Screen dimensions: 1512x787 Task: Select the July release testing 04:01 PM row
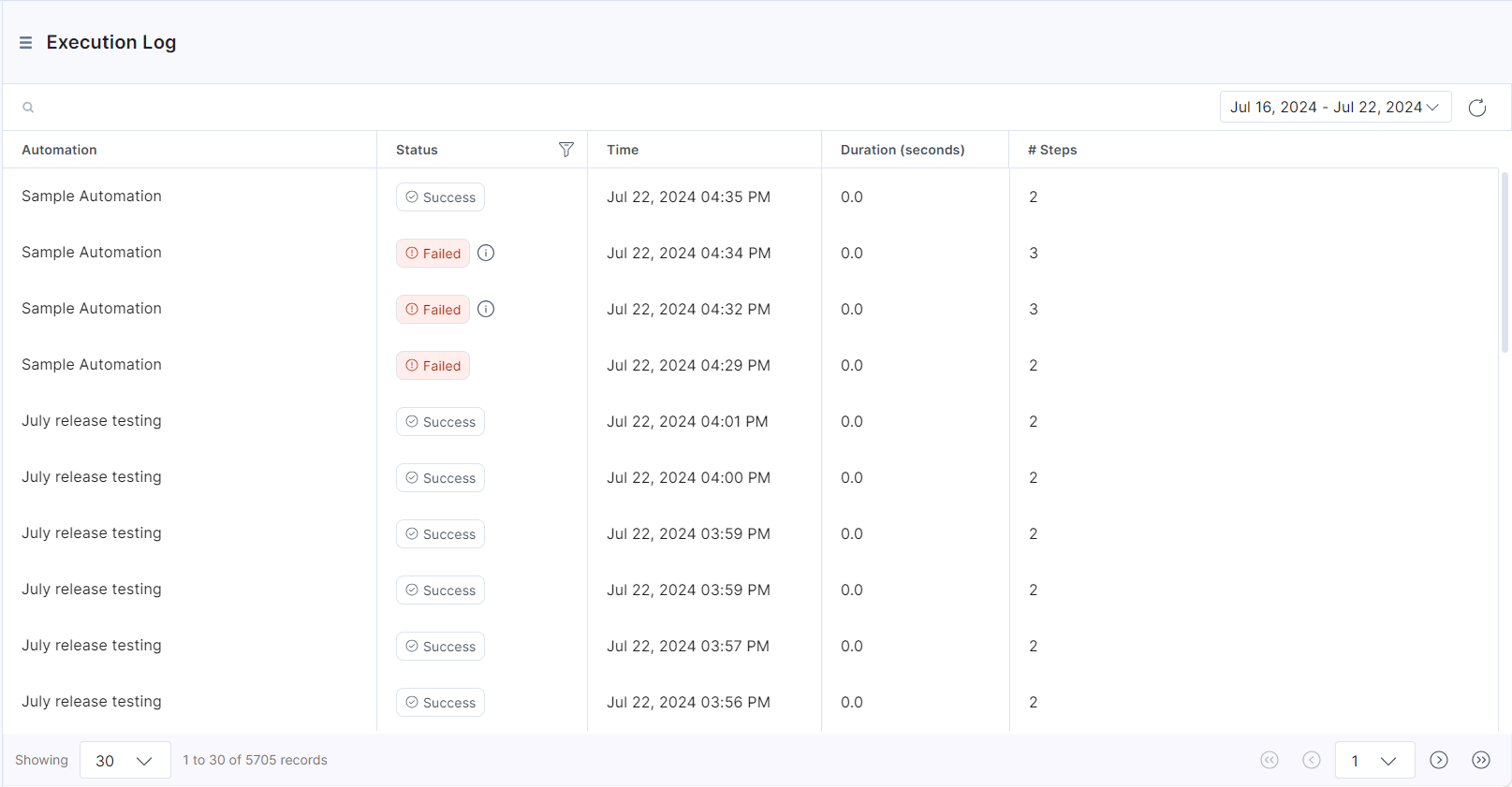pyautogui.click(x=92, y=421)
